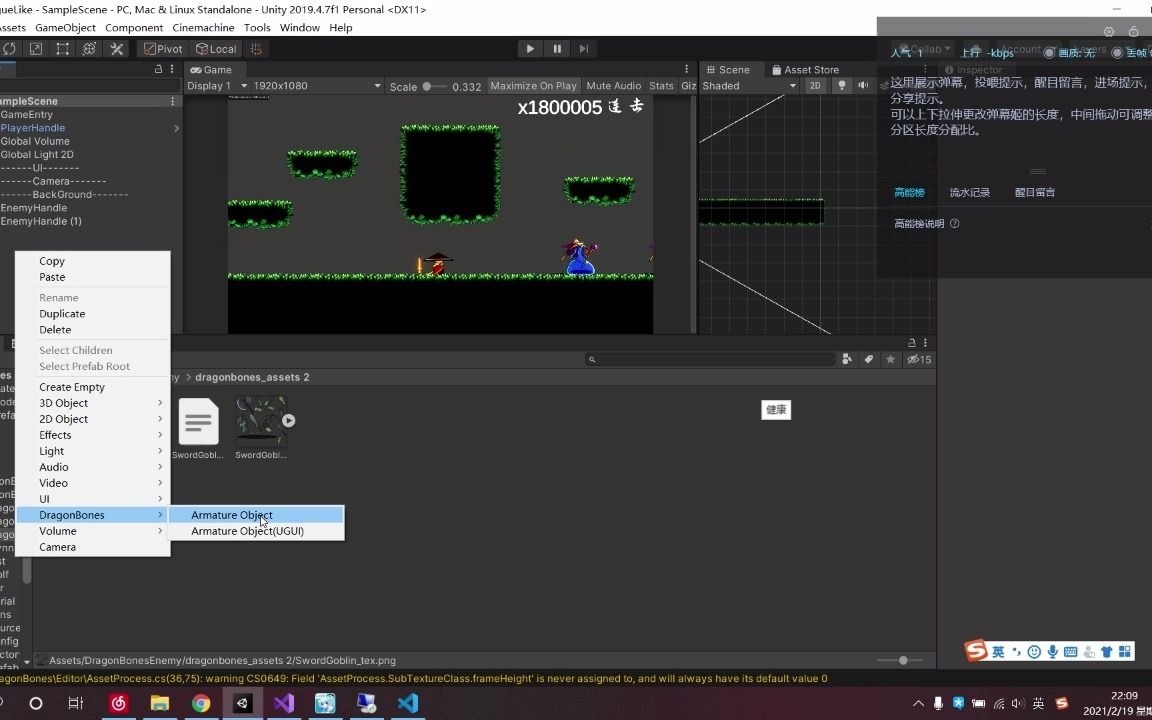The width and height of the screenshot is (1152, 720).
Task: Pause the game with the Pause button
Action: click(x=557, y=48)
